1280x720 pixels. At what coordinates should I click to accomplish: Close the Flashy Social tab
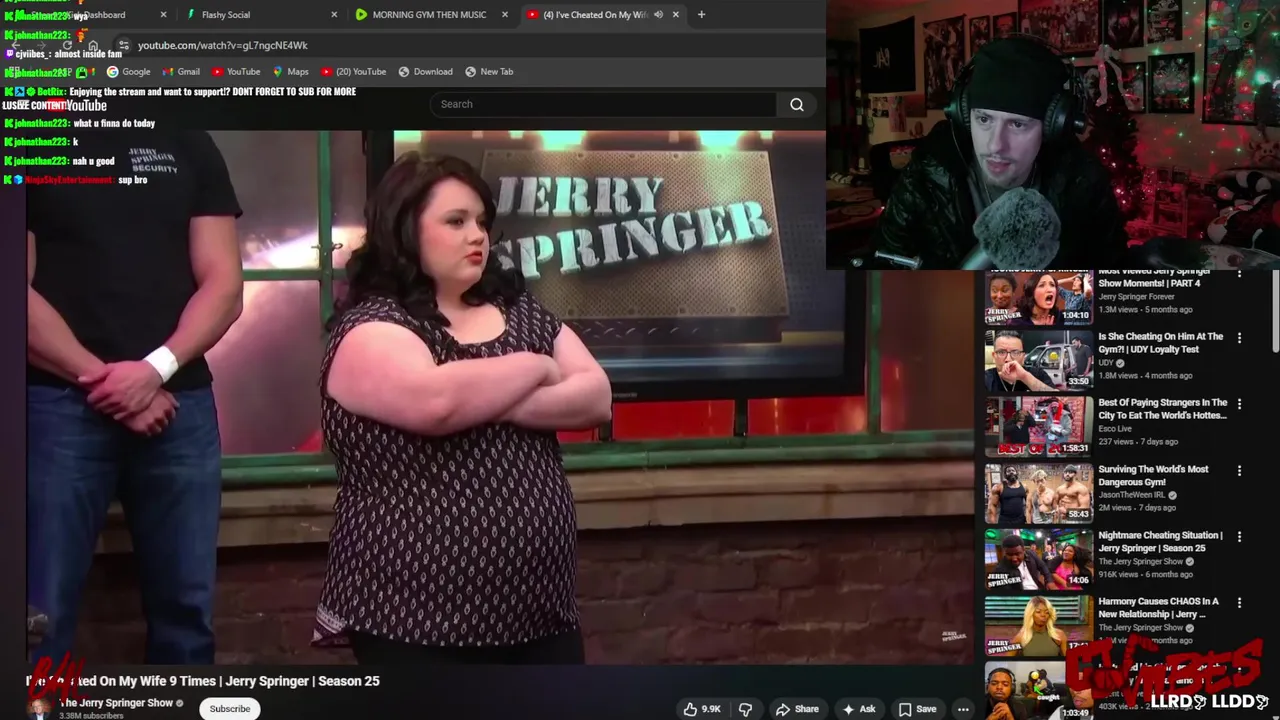[334, 15]
